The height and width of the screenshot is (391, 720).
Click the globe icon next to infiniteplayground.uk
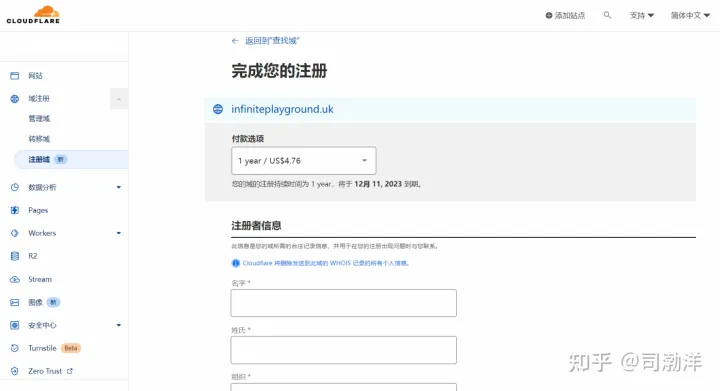(x=218, y=109)
